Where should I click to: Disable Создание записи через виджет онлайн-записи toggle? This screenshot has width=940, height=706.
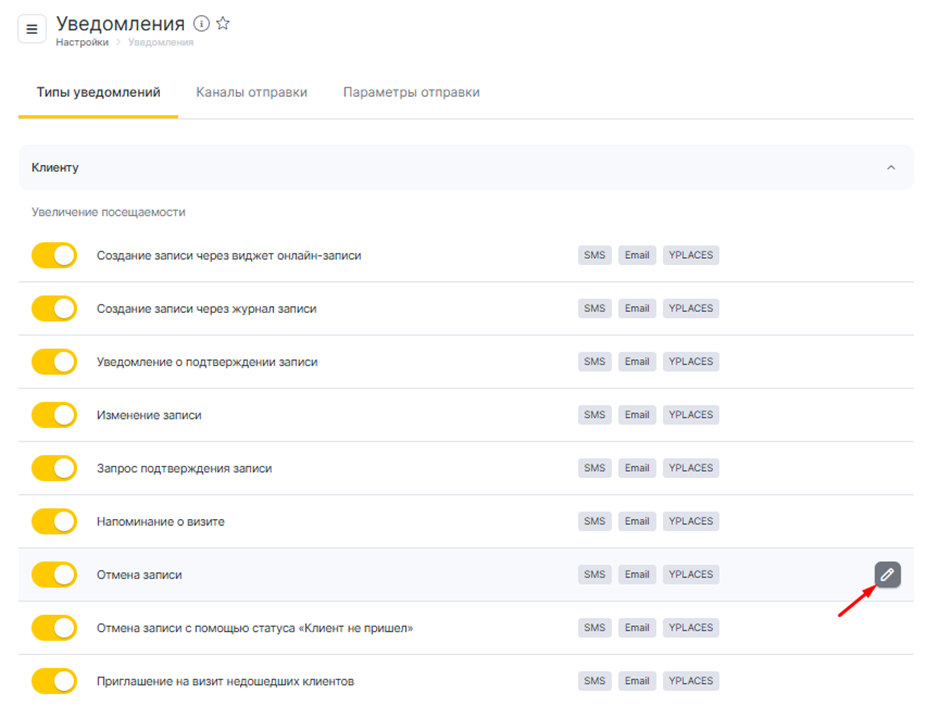54,256
